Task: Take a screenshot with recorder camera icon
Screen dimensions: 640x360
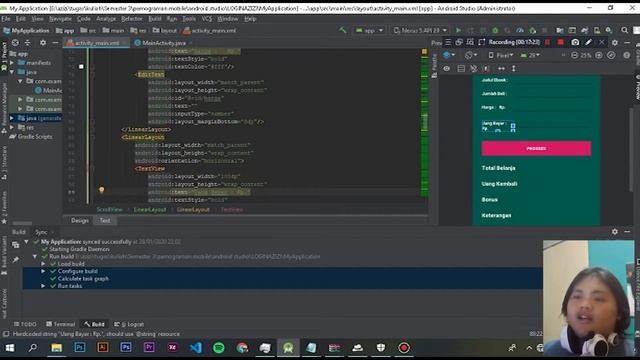Action: (x=575, y=42)
